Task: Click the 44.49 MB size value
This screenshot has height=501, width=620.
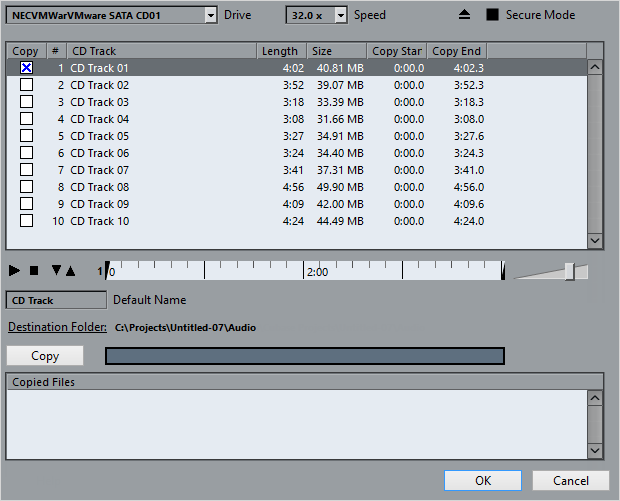Action: tap(340, 221)
